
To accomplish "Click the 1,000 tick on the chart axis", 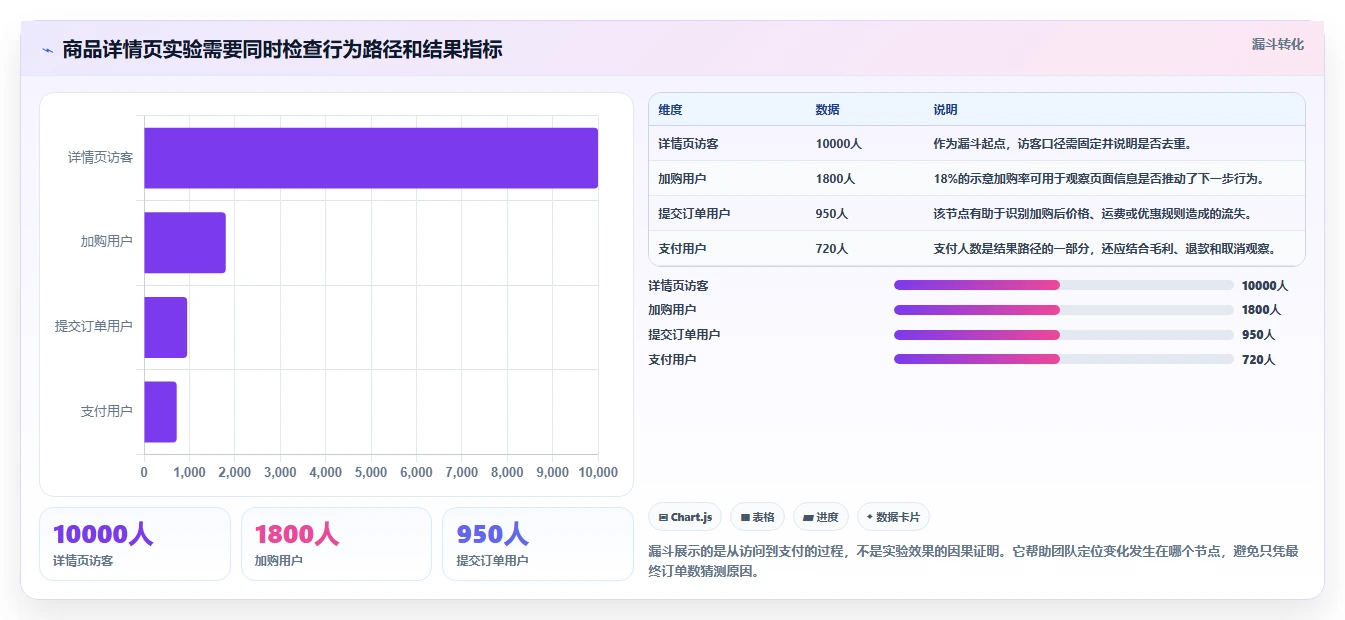I will (x=189, y=472).
